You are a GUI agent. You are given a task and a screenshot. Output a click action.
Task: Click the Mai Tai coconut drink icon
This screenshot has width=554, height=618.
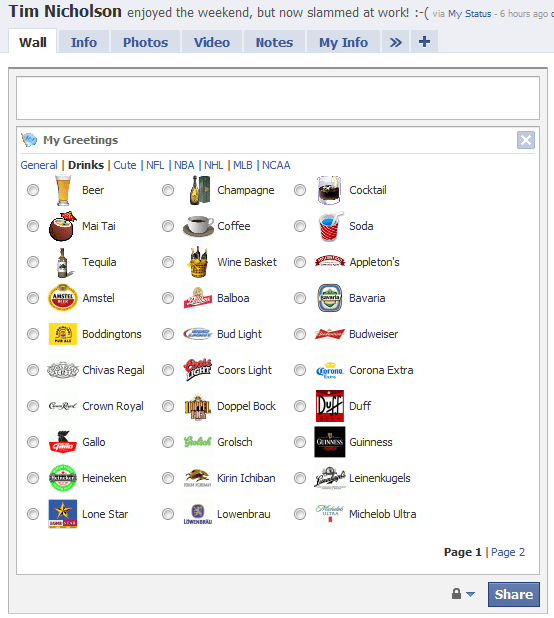click(x=63, y=226)
